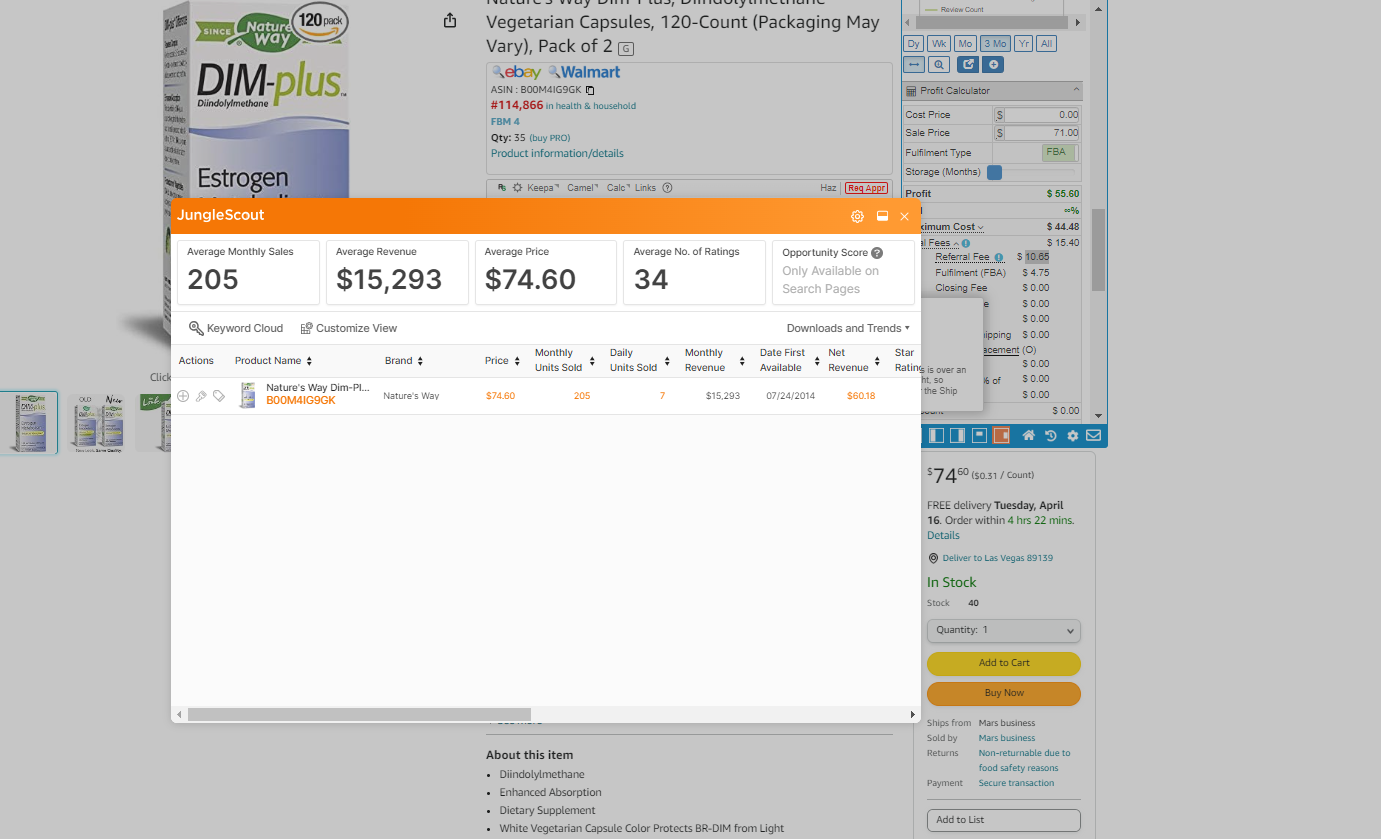The width and height of the screenshot is (1381, 839).
Task: Open Customize View options
Action: click(x=349, y=328)
